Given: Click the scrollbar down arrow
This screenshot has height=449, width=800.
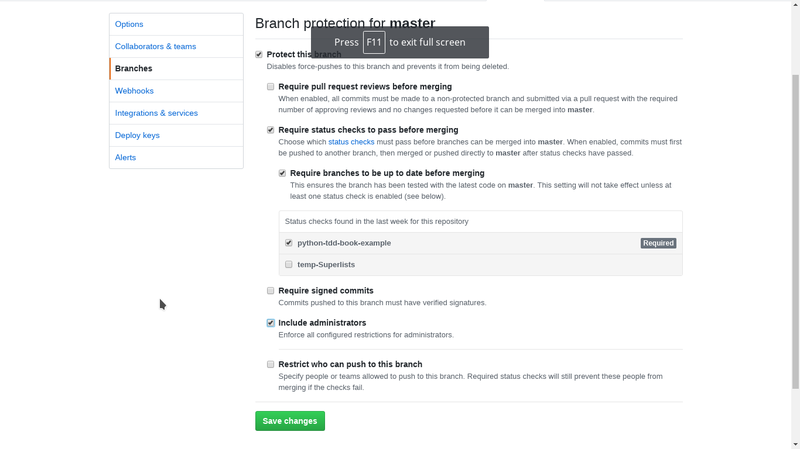Looking at the screenshot, I should tap(795, 444).
